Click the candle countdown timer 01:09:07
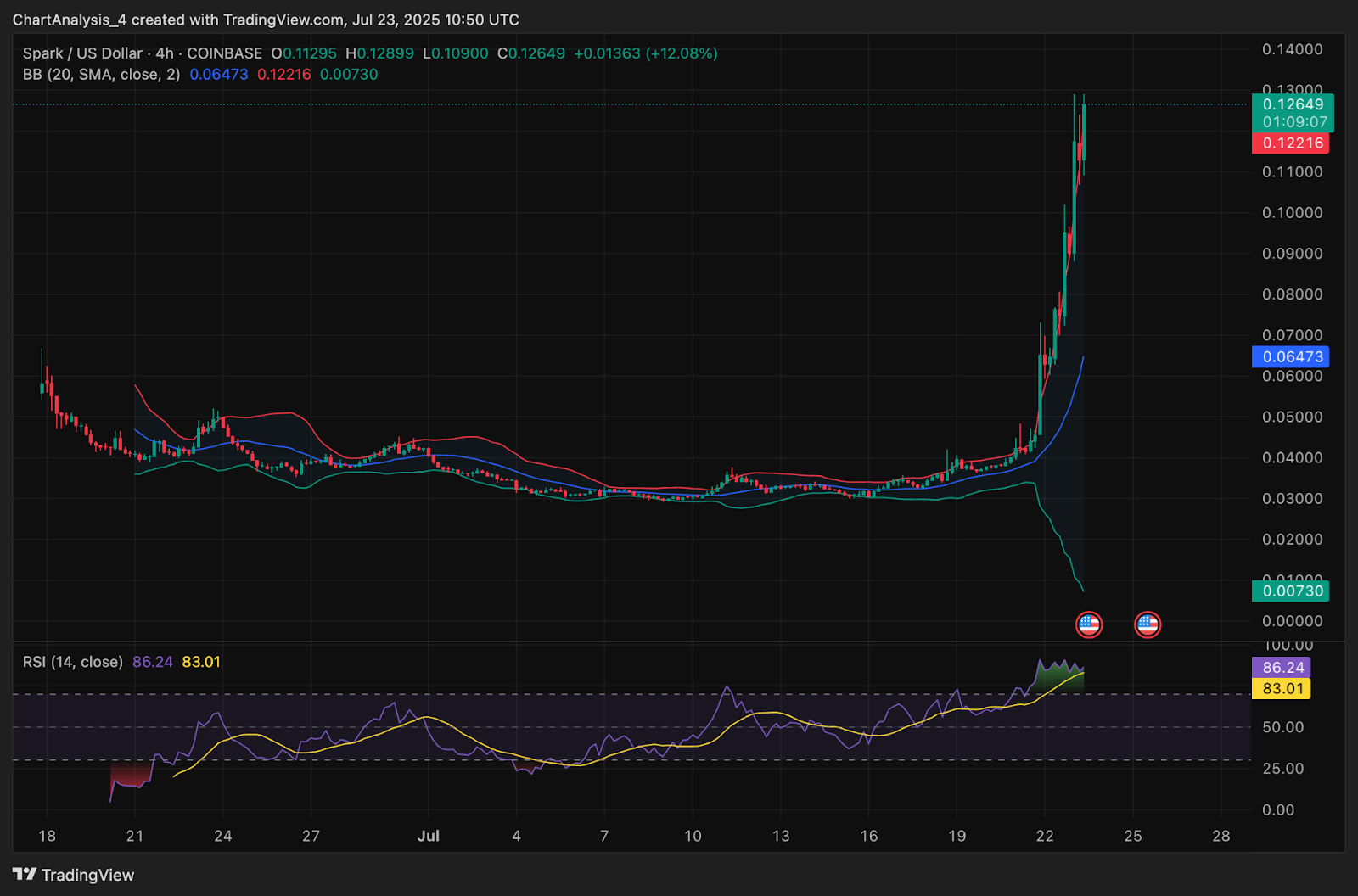1358x896 pixels. point(1294,122)
